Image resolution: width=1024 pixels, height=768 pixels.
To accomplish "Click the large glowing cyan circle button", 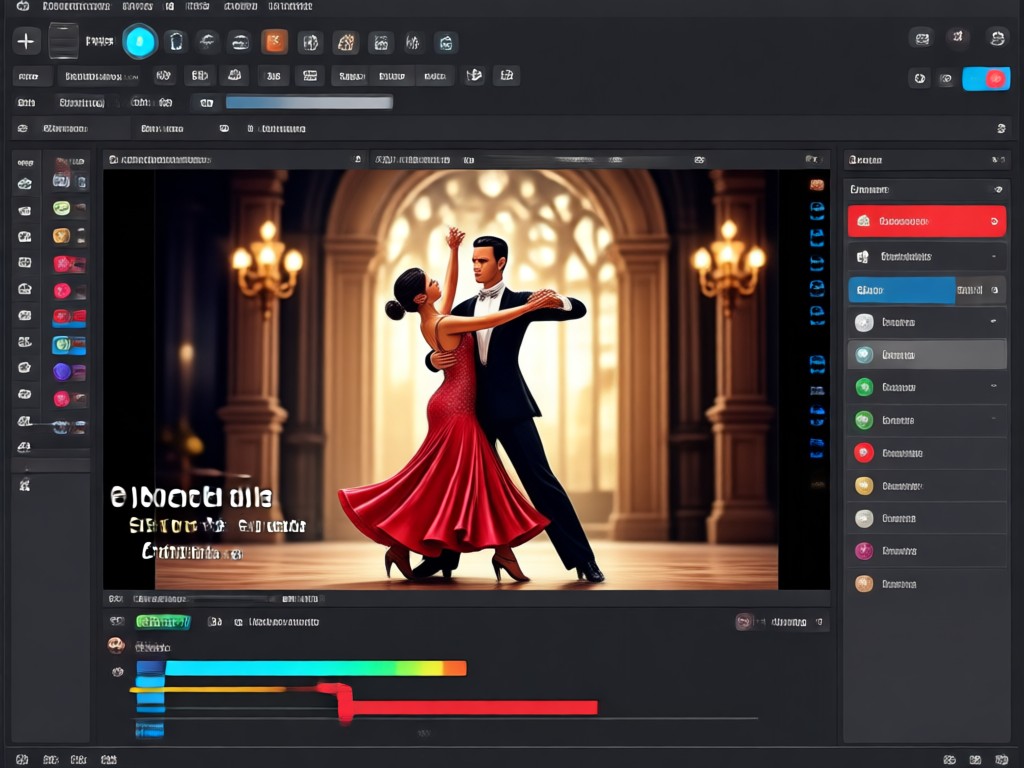I will pos(140,42).
